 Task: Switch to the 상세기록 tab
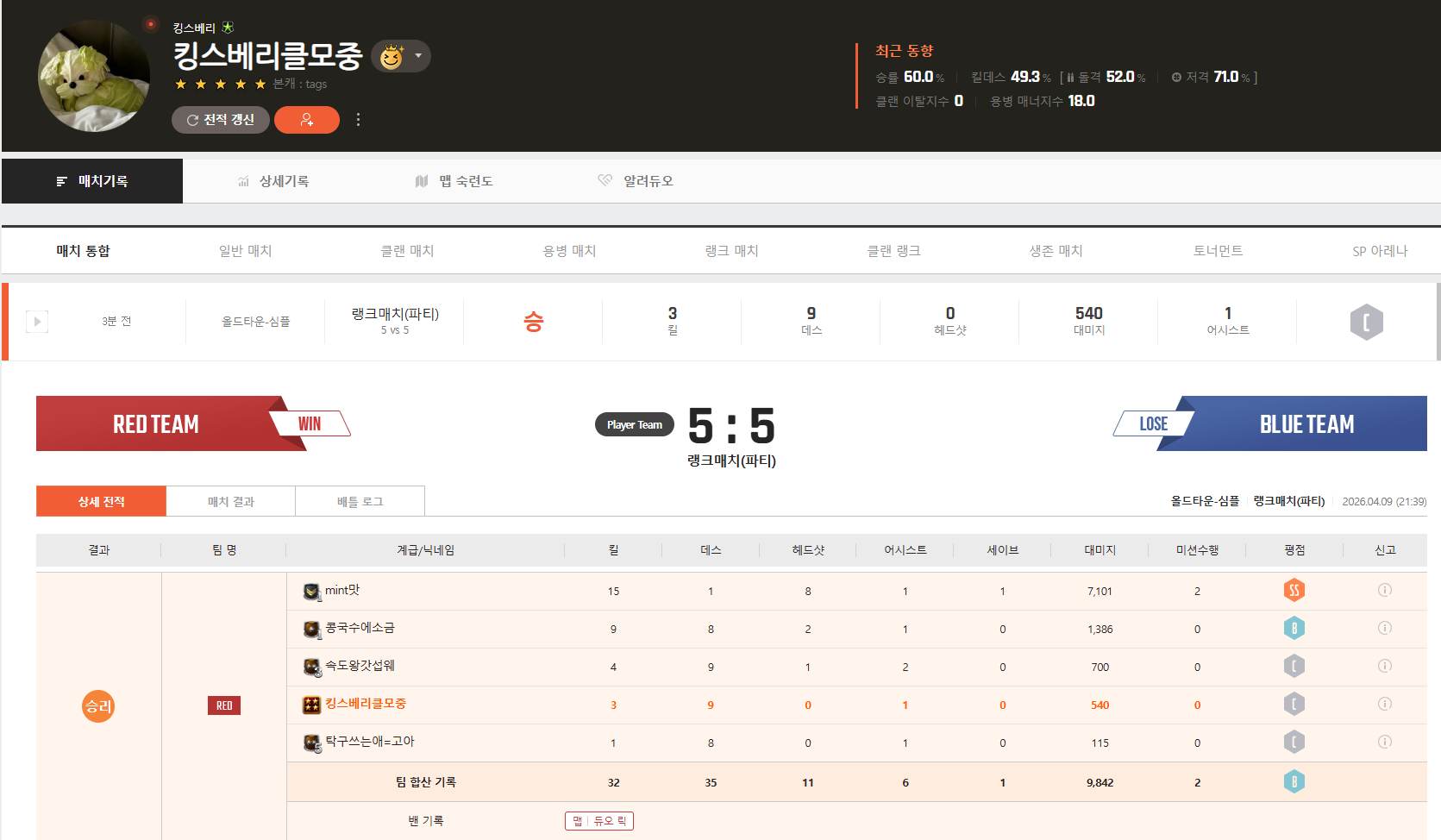coord(273,181)
